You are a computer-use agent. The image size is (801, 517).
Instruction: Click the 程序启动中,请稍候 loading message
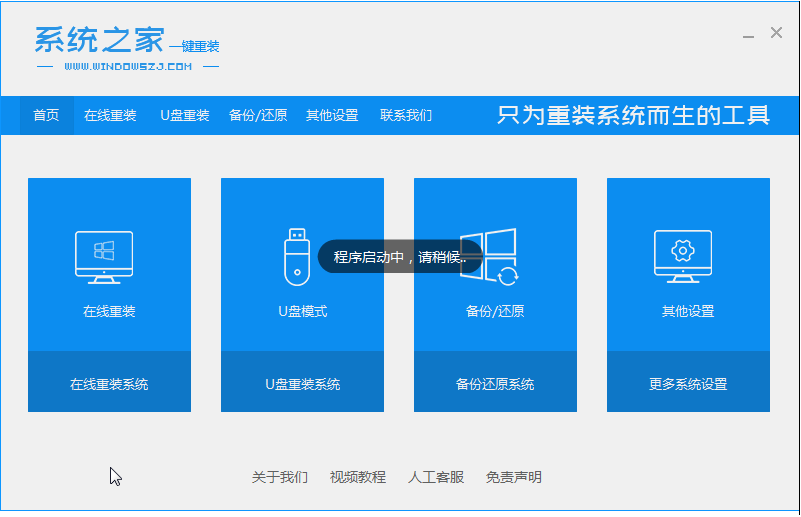tap(400, 256)
